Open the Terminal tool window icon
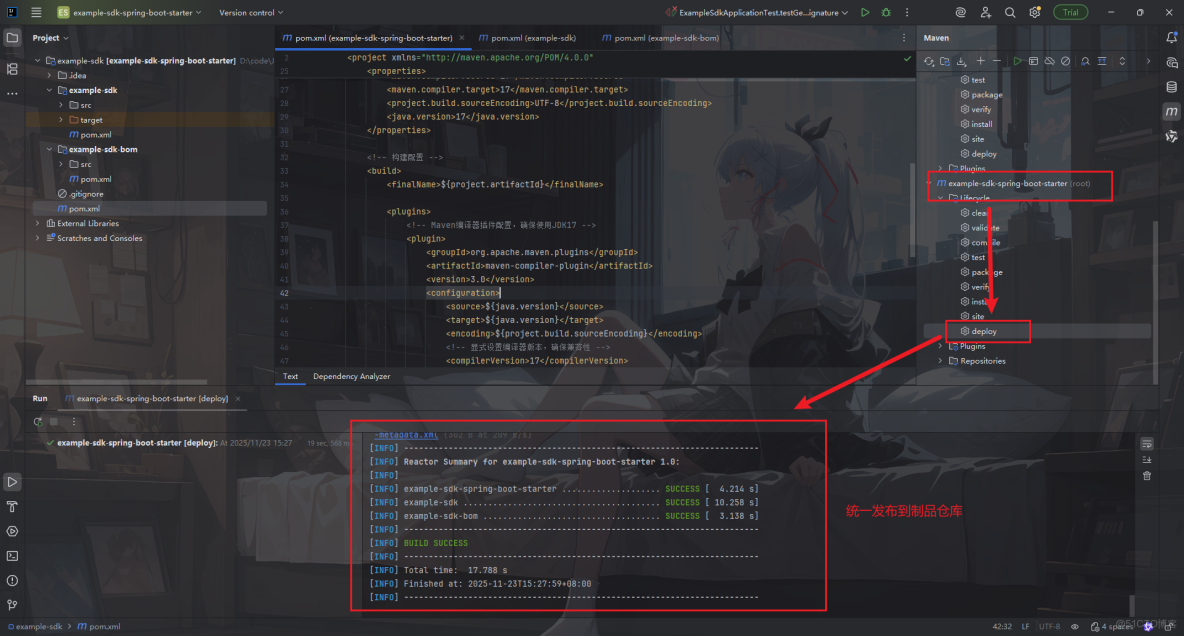The width and height of the screenshot is (1184, 636). (x=12, y=556)
